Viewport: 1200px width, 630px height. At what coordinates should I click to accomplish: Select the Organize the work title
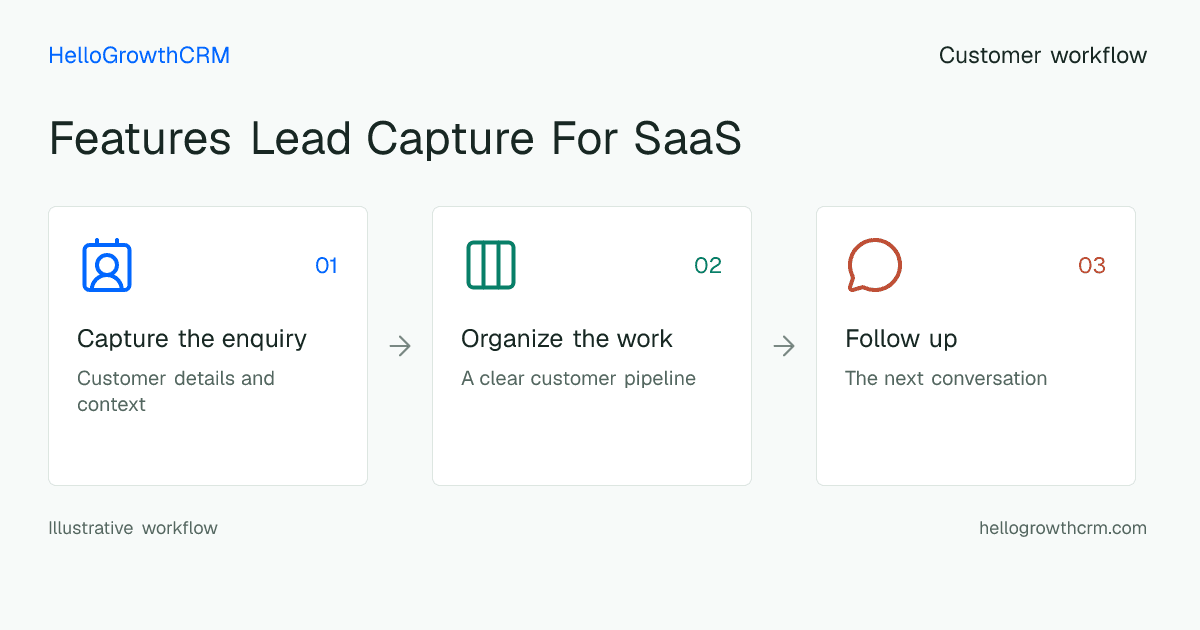pyautogui.click(x=567, y=339)
